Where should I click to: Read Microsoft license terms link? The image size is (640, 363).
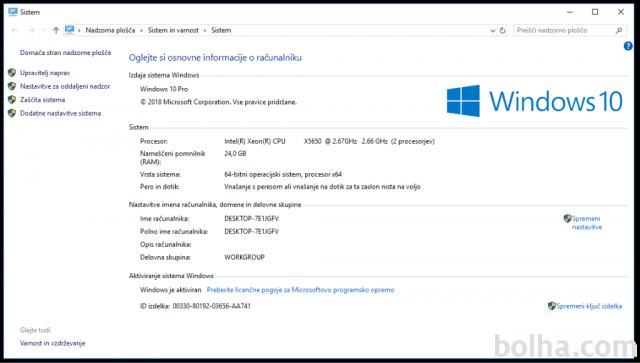point(300,290)
